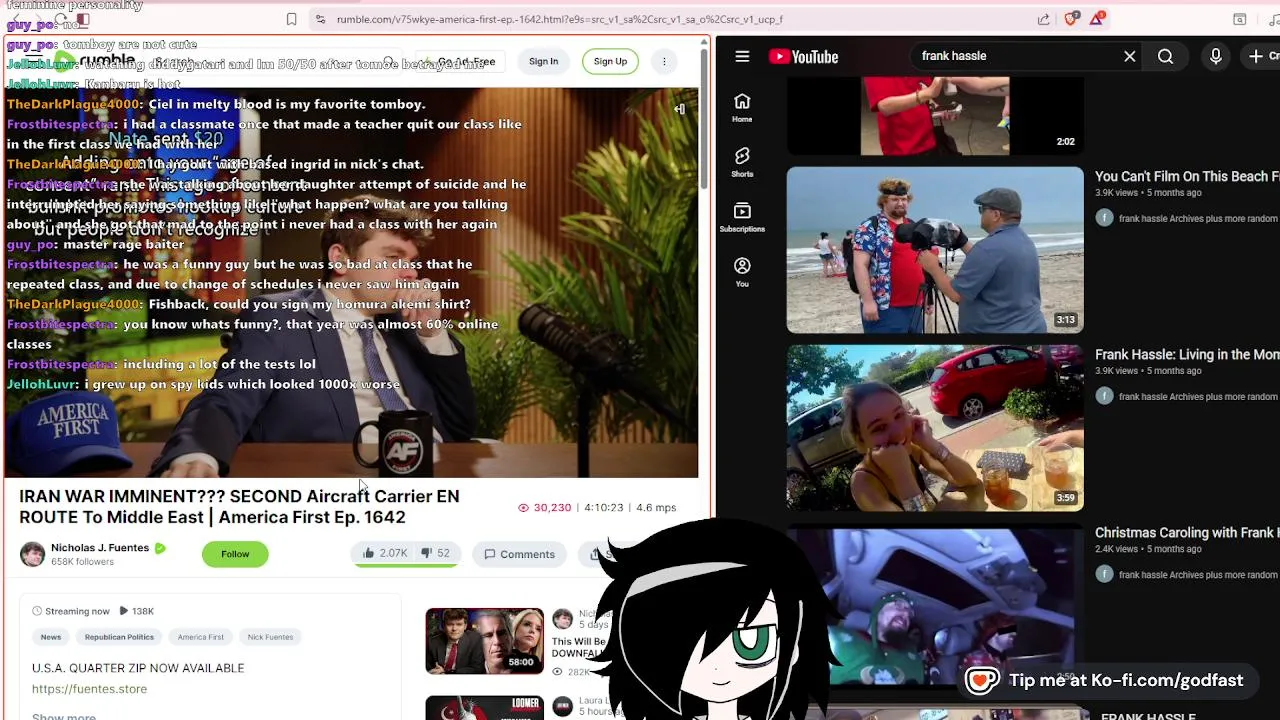Open channel avatar under 'Living in the Mom' video
Image resolution: width=1280 pixels, height=720 pixels.
pyautogui.click(x=1105, y=396)
